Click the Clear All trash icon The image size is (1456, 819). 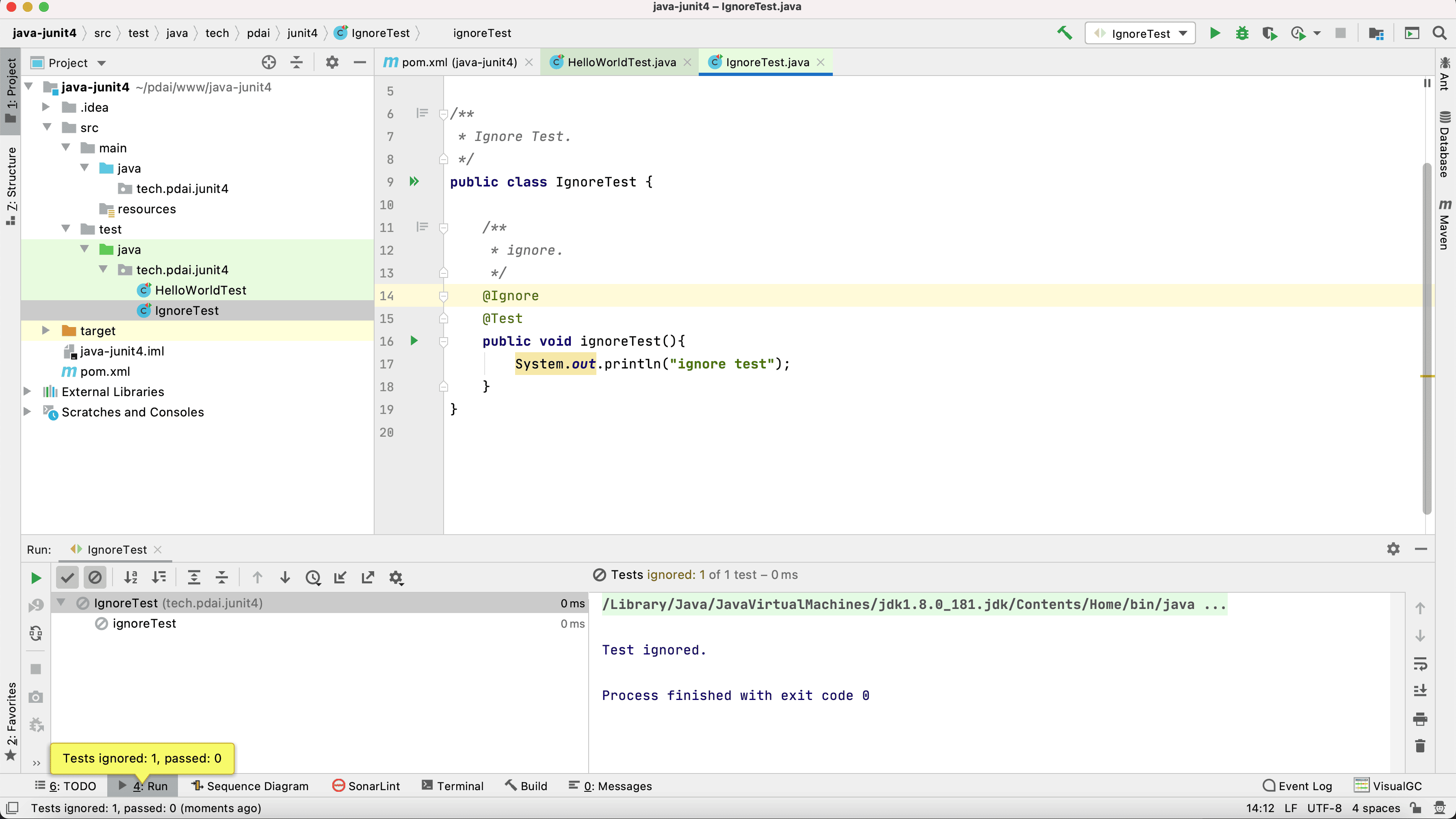pyautogui.click(x=1420, y=746)
